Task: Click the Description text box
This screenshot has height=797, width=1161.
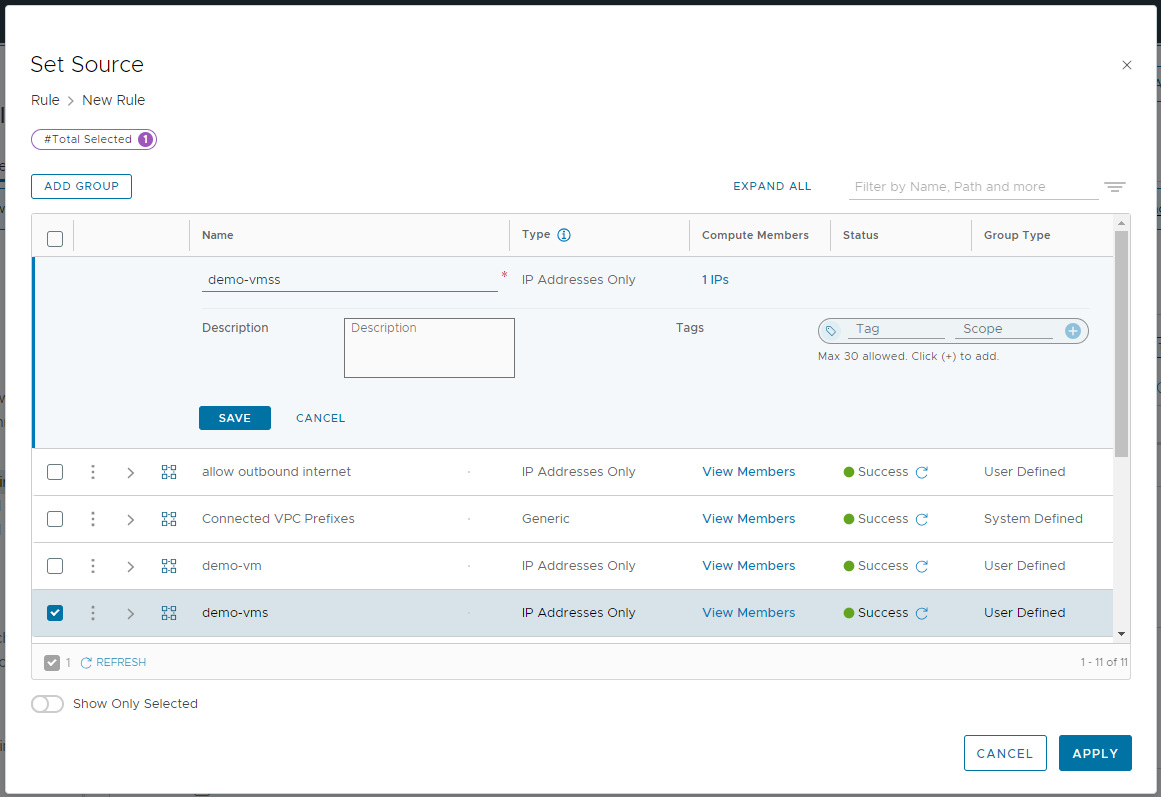Action: click(429, 348)
